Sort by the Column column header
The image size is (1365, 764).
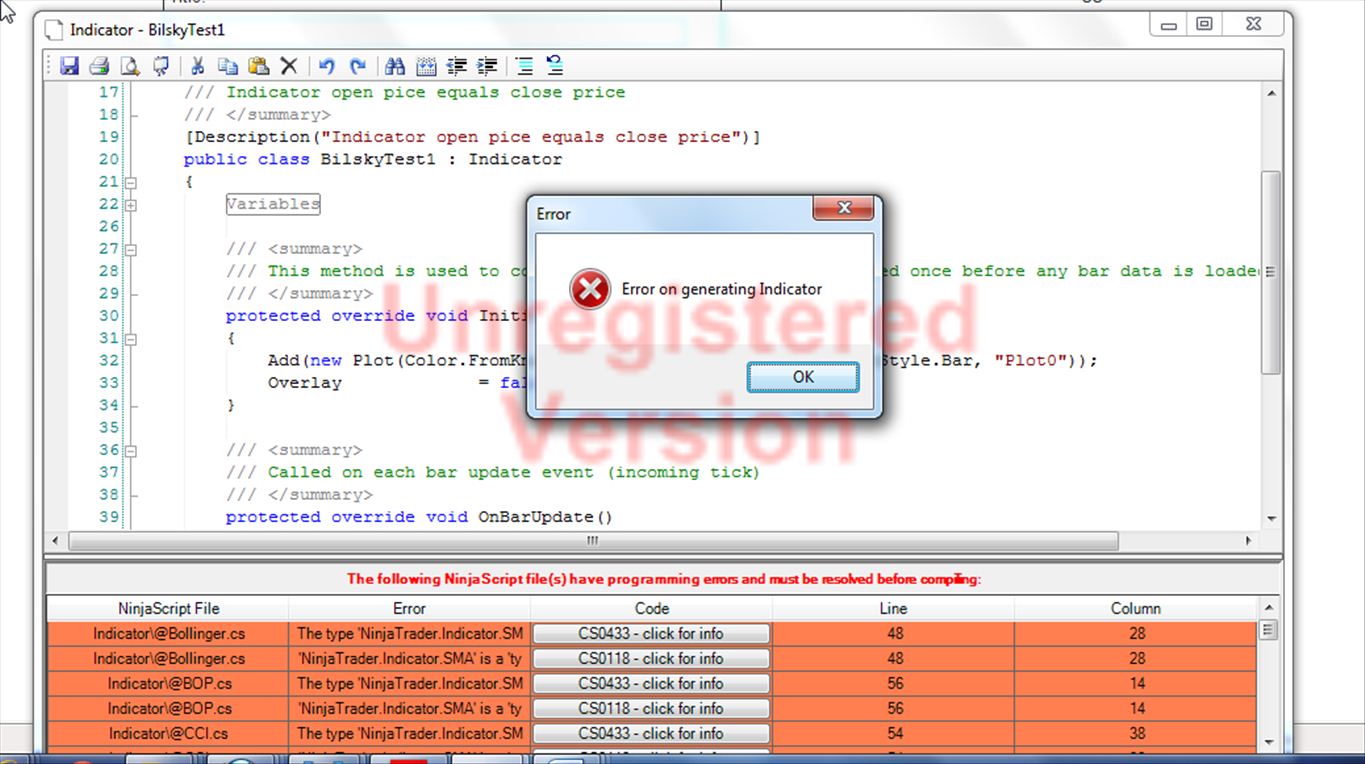tap(1136, 608)
